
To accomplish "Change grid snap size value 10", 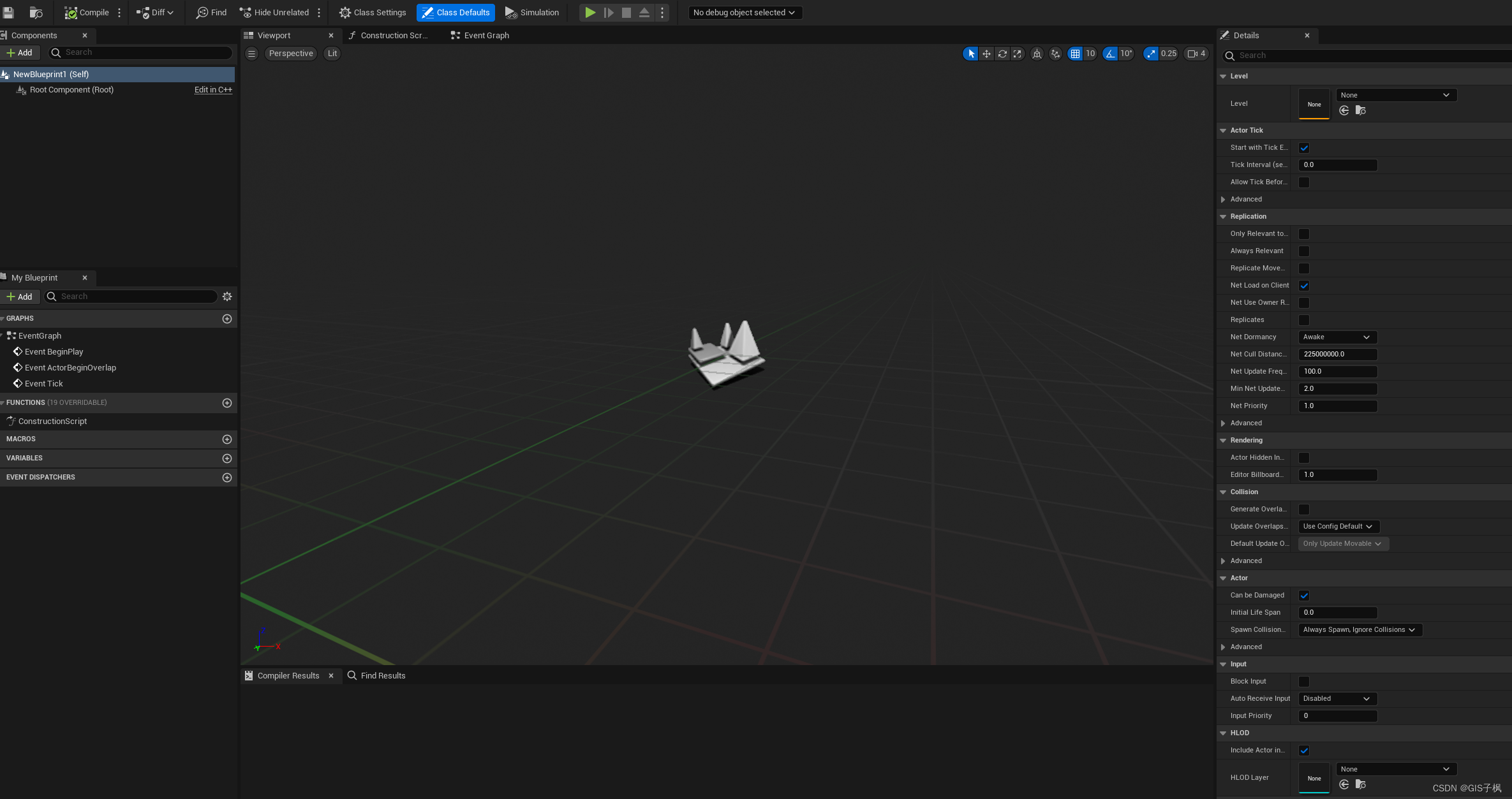I will point(1090,54).
